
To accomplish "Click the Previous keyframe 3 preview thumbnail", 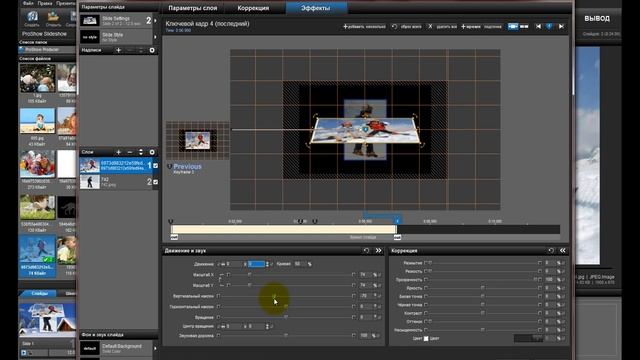I will coord(198,140).
